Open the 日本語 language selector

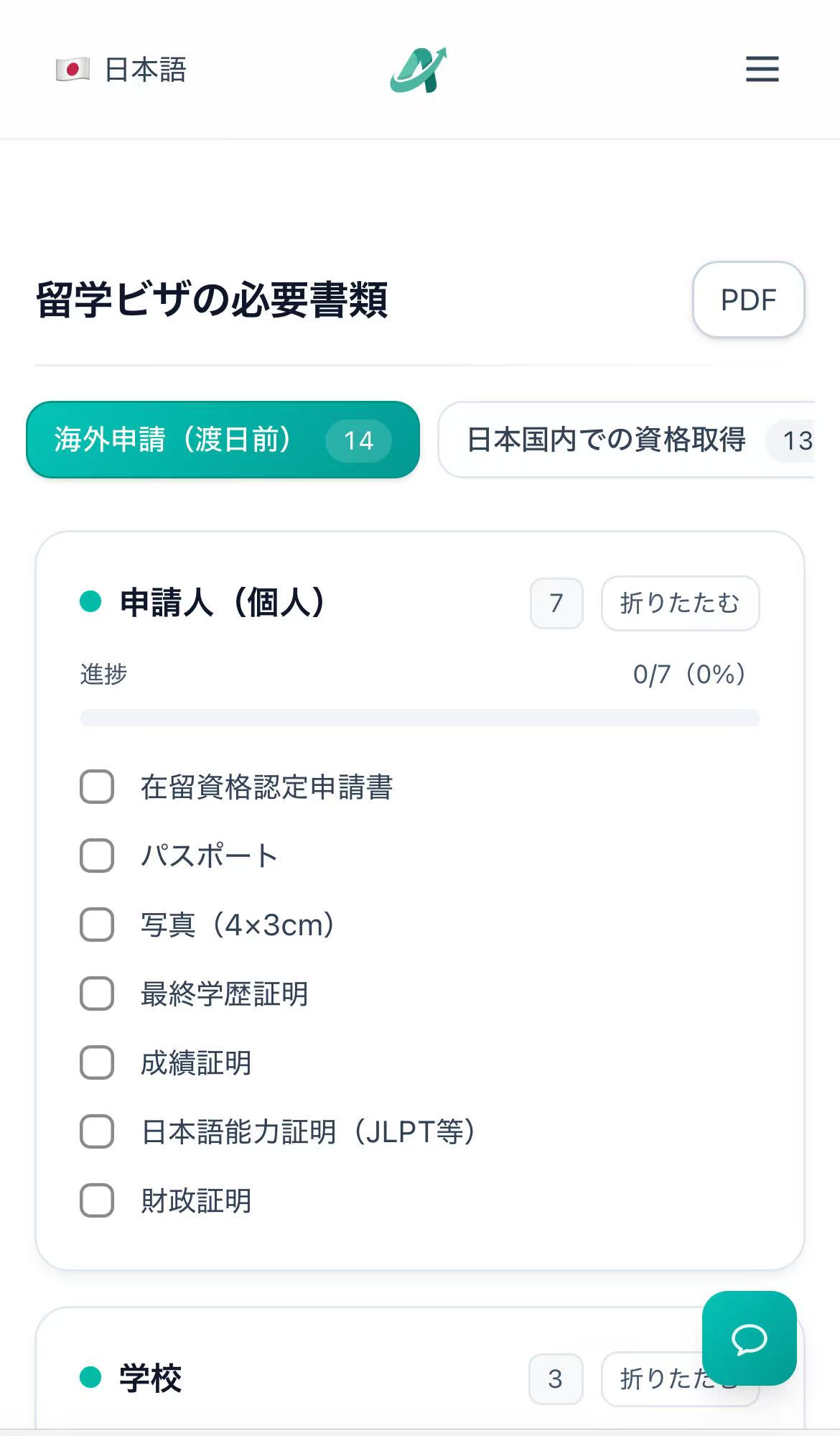click(145, 70)
